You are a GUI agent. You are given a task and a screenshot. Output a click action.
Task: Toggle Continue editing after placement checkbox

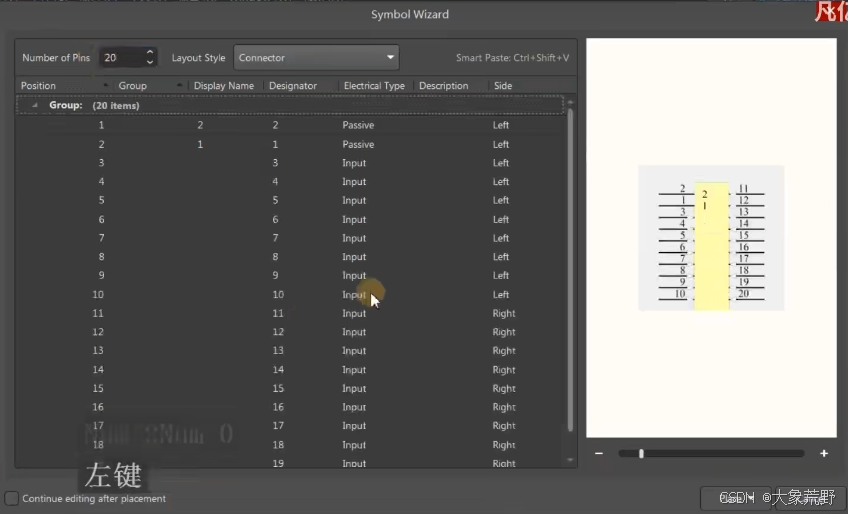[x=11, y=498]
